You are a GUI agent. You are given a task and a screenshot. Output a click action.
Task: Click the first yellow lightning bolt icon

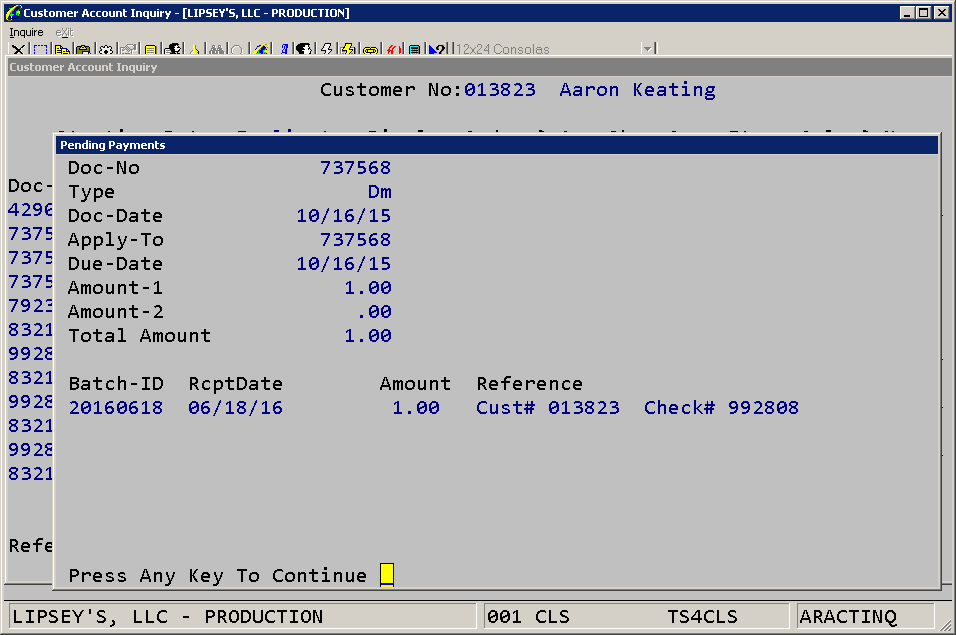(x=326, y=49)
